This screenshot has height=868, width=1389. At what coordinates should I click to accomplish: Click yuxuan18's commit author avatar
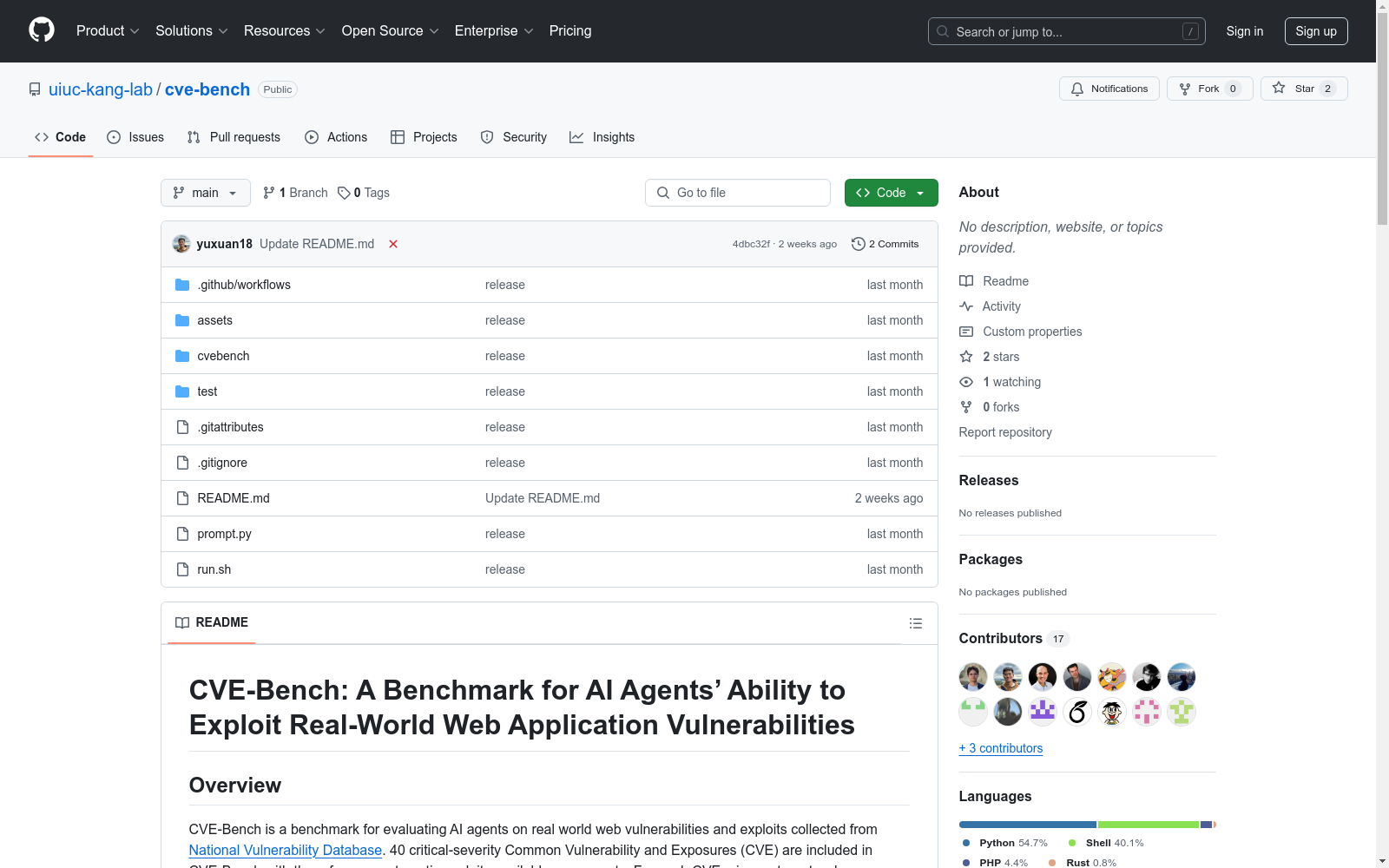[x=181, y=244]
